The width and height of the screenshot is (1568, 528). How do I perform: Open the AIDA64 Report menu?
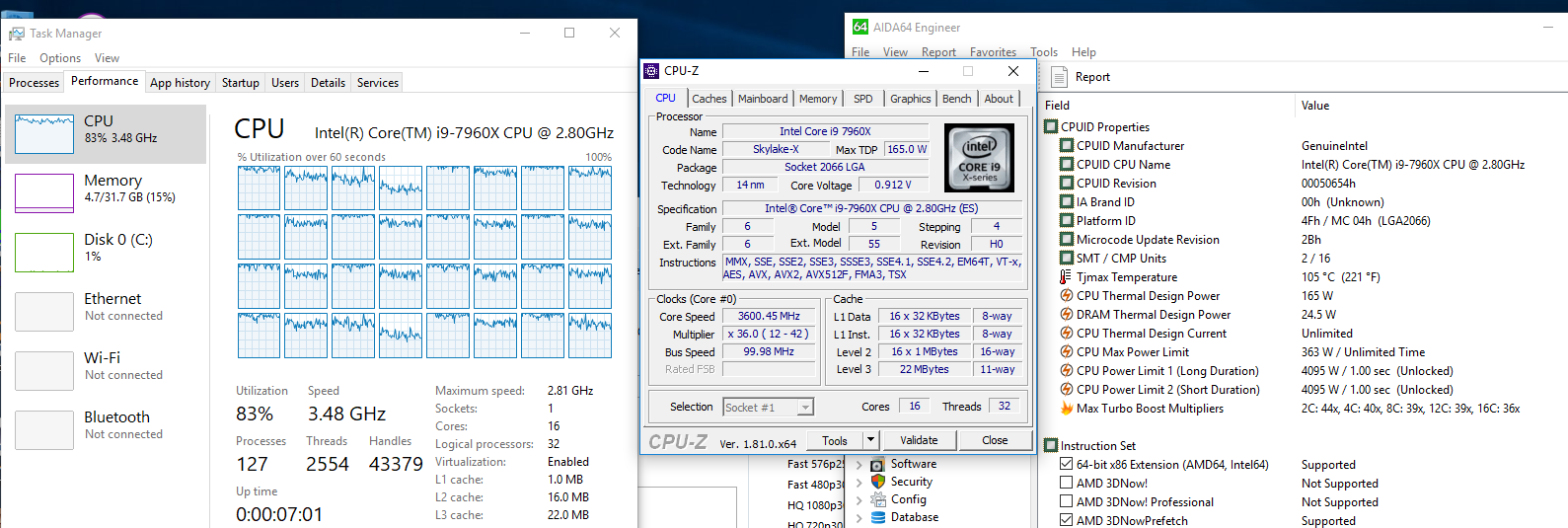click(938, 52)
